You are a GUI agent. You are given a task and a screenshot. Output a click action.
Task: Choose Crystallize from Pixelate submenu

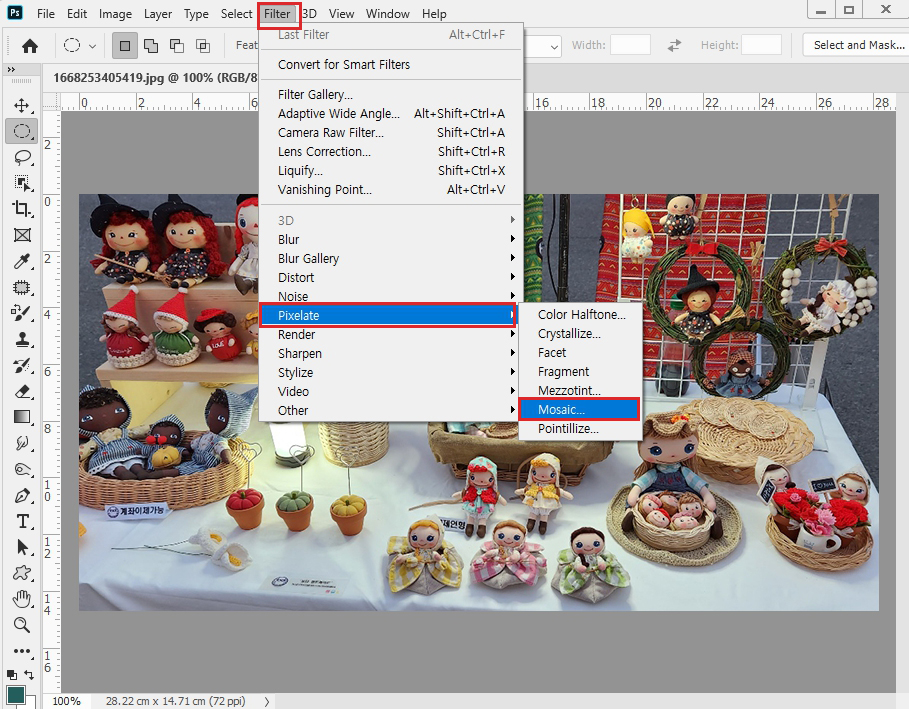click(580, 333)
